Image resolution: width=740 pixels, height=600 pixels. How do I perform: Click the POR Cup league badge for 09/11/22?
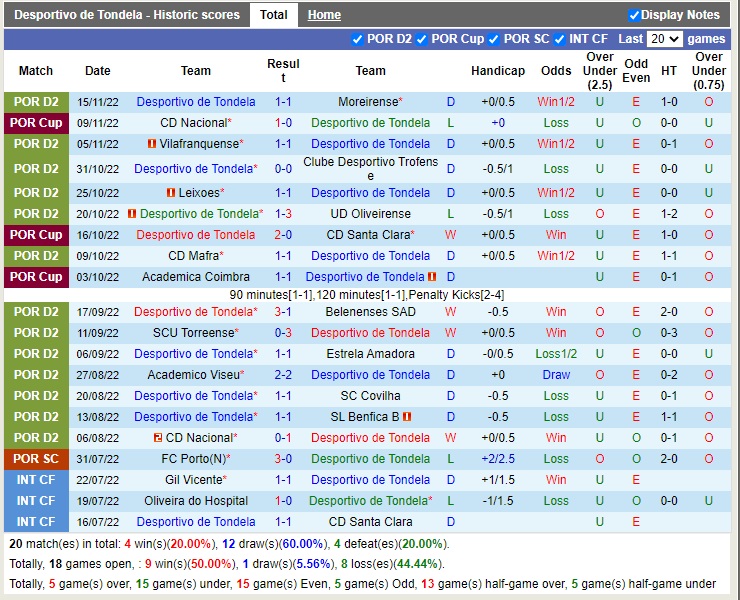(x=35, y=123)
